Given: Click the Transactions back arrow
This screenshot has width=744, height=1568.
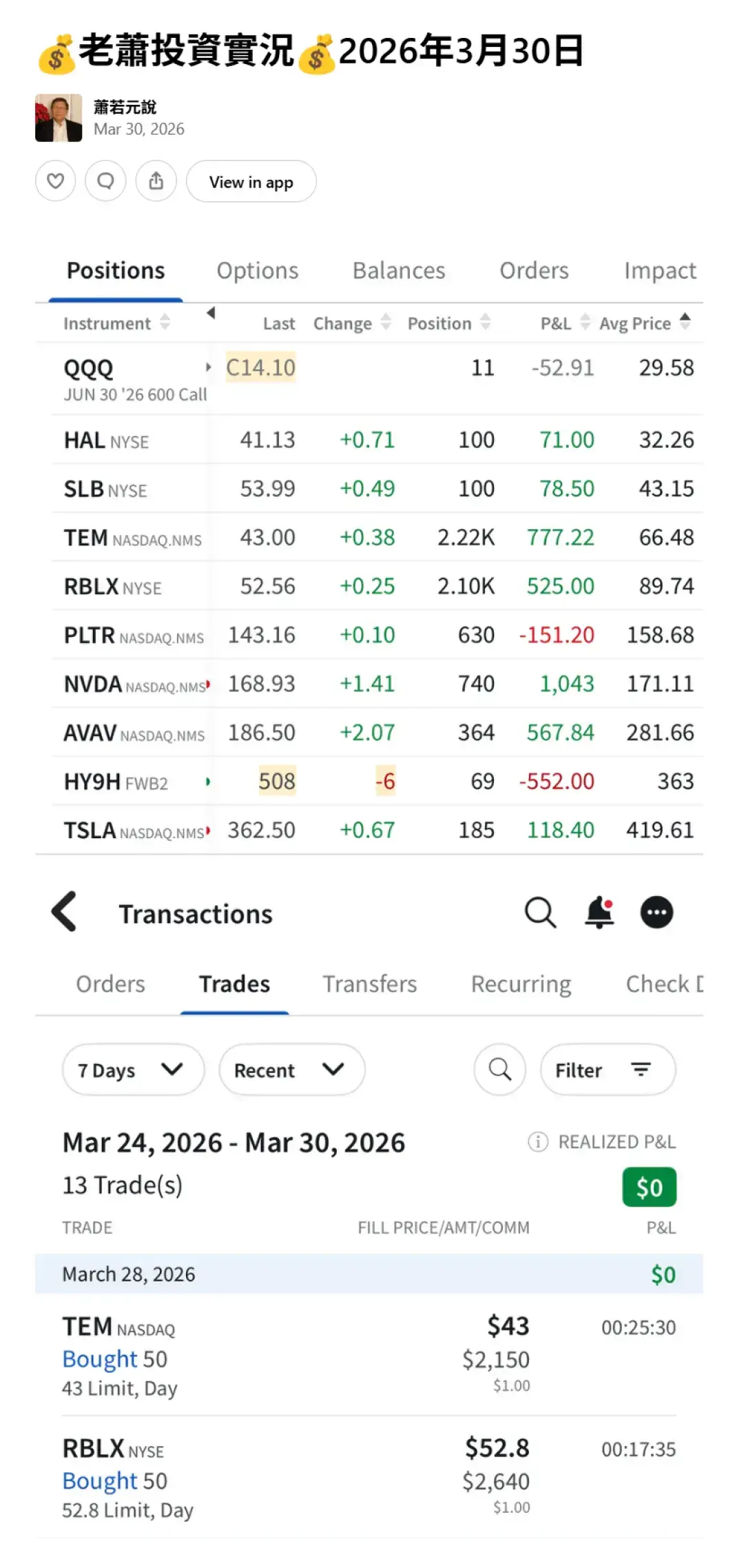Looking at the screenshot, I should tap(65, 912).
